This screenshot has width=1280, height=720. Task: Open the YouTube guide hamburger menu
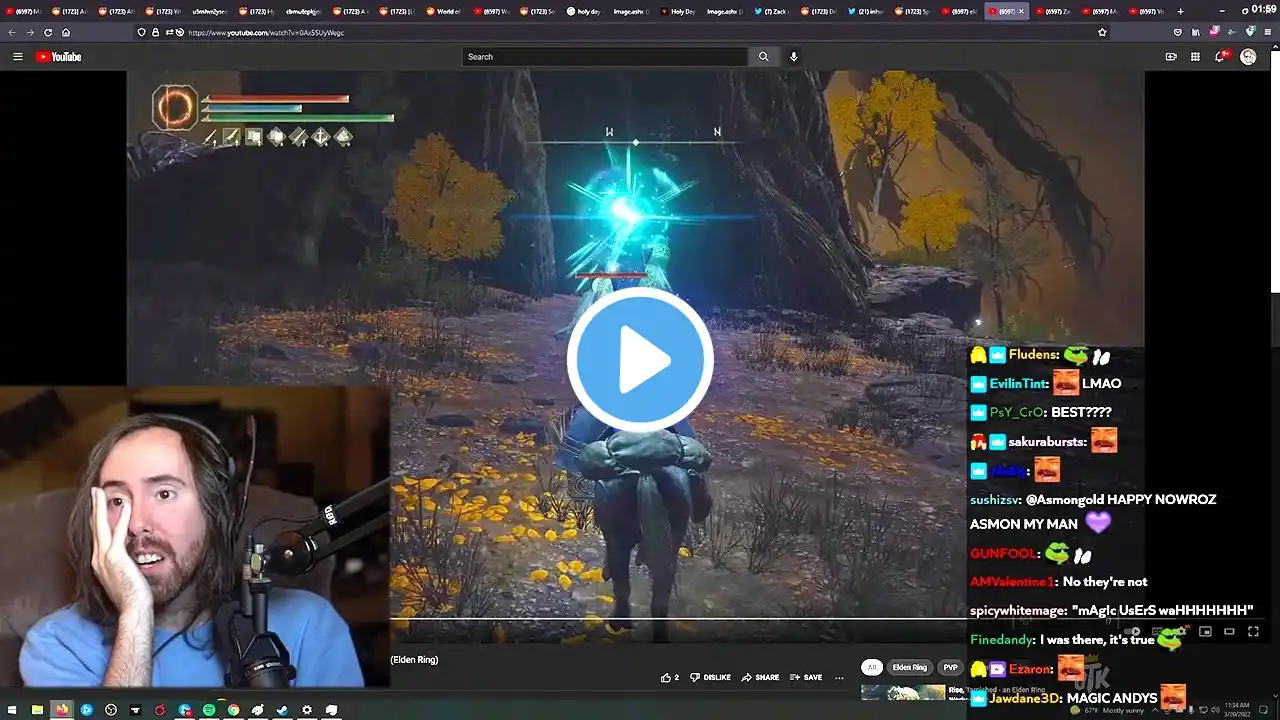[x=17, y=57]
